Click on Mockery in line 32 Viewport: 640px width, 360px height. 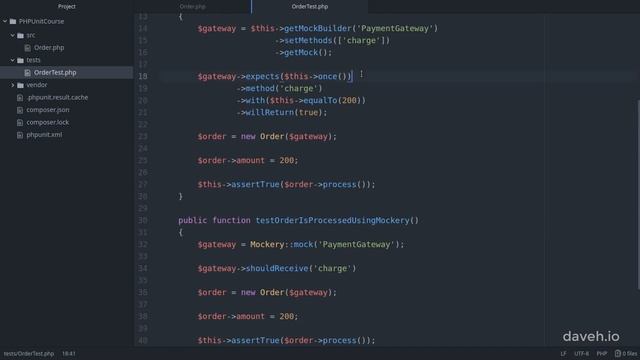[x=267, y=244]
